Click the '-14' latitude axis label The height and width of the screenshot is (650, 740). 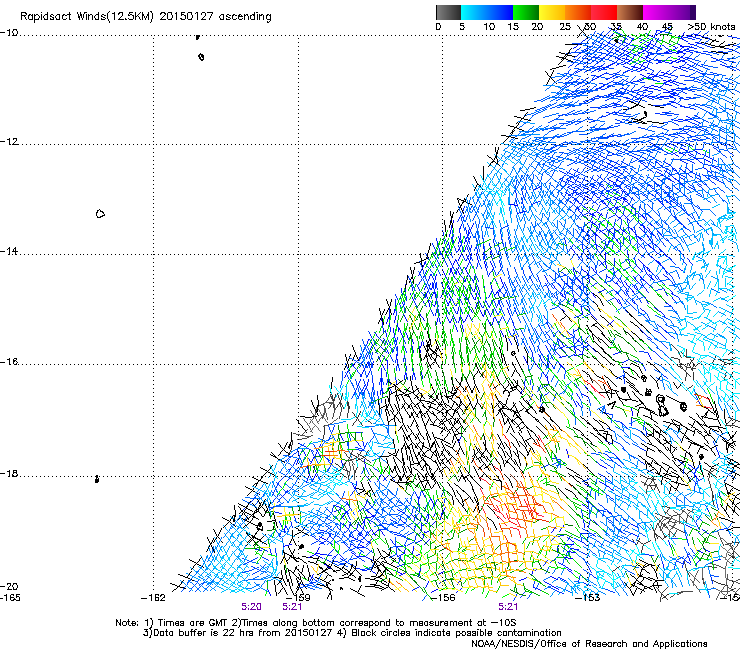pyautogui.click(x=9, y=251)
